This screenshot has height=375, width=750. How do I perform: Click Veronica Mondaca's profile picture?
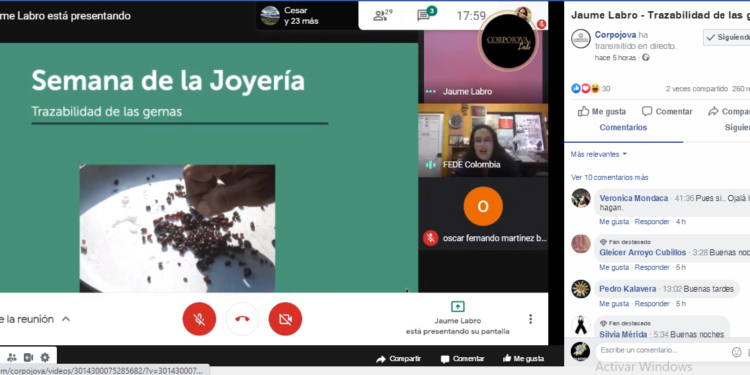coord(581,198)
